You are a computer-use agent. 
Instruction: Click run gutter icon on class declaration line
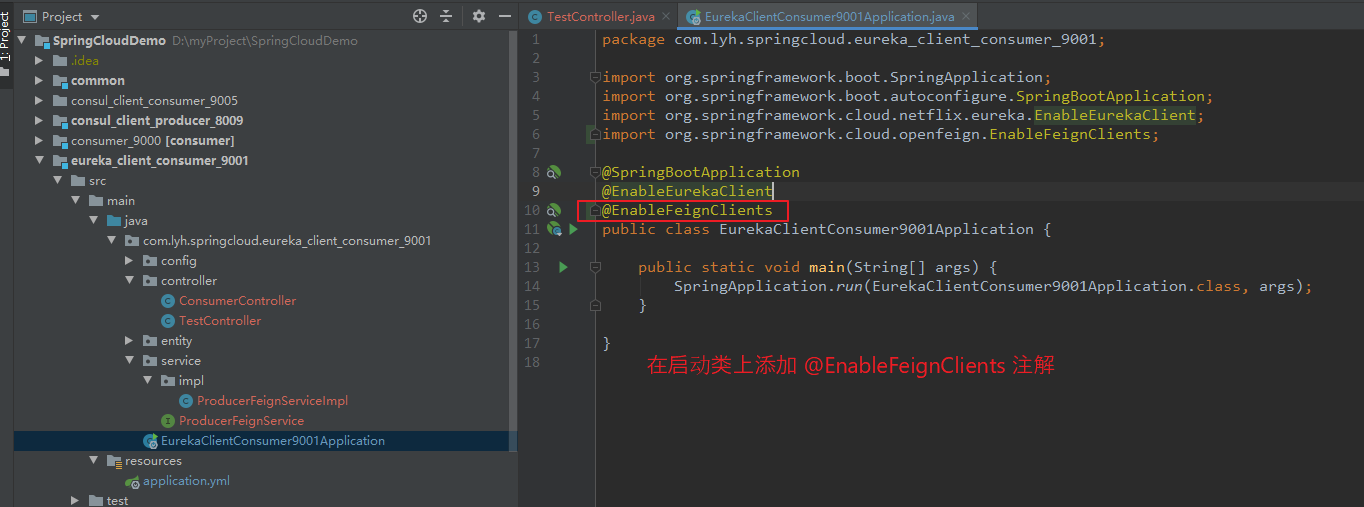[x=574, y=229]
